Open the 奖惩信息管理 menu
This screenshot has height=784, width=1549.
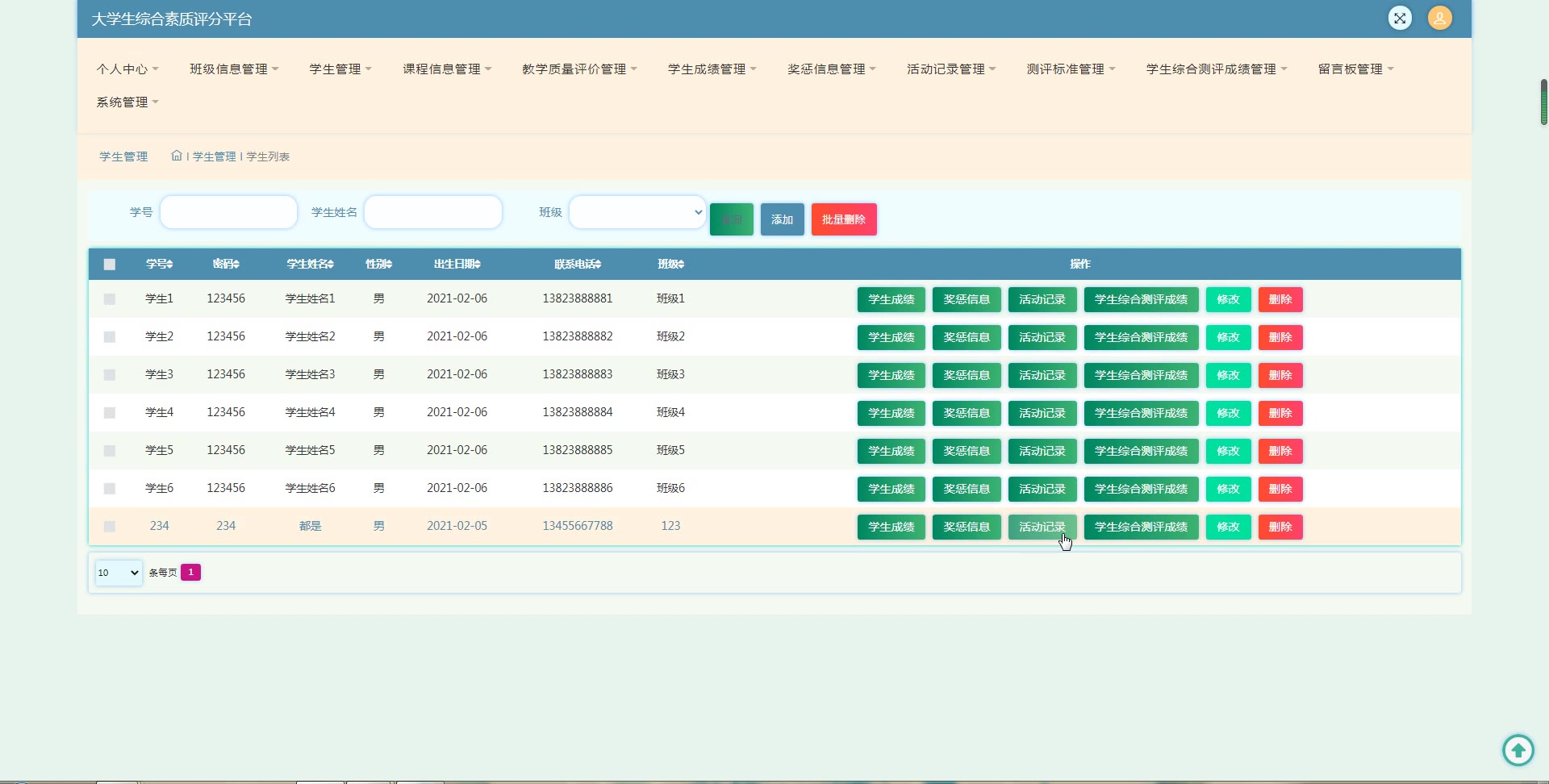[831, 69]
